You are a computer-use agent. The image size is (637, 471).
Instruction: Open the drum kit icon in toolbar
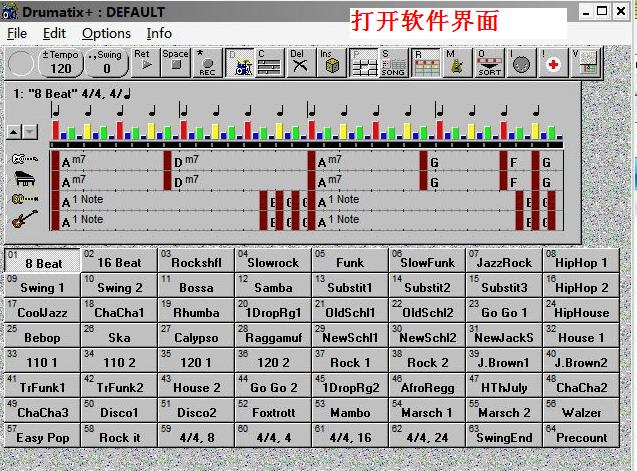241,63
